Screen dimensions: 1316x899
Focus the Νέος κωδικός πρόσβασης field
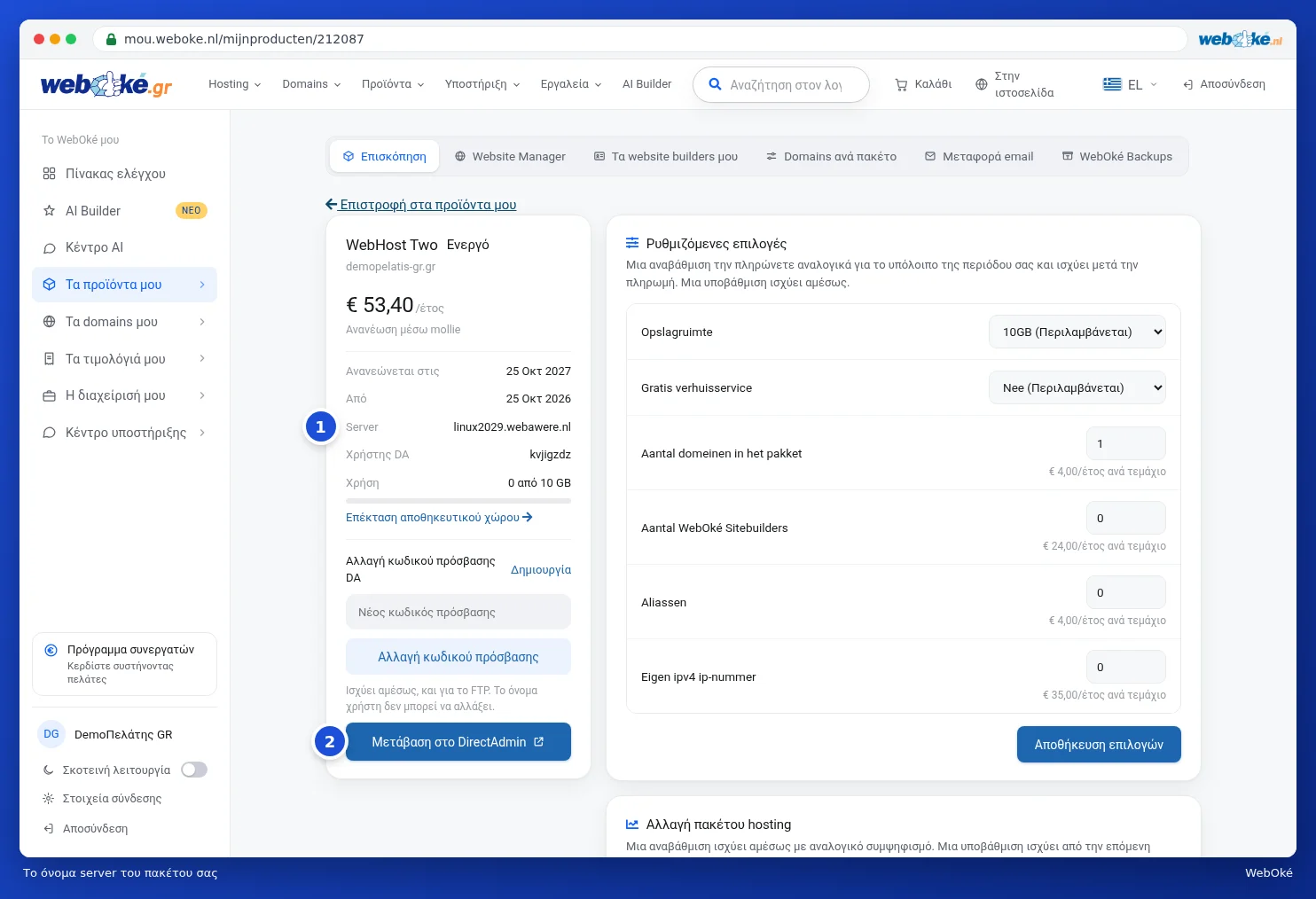click(458, 612)
